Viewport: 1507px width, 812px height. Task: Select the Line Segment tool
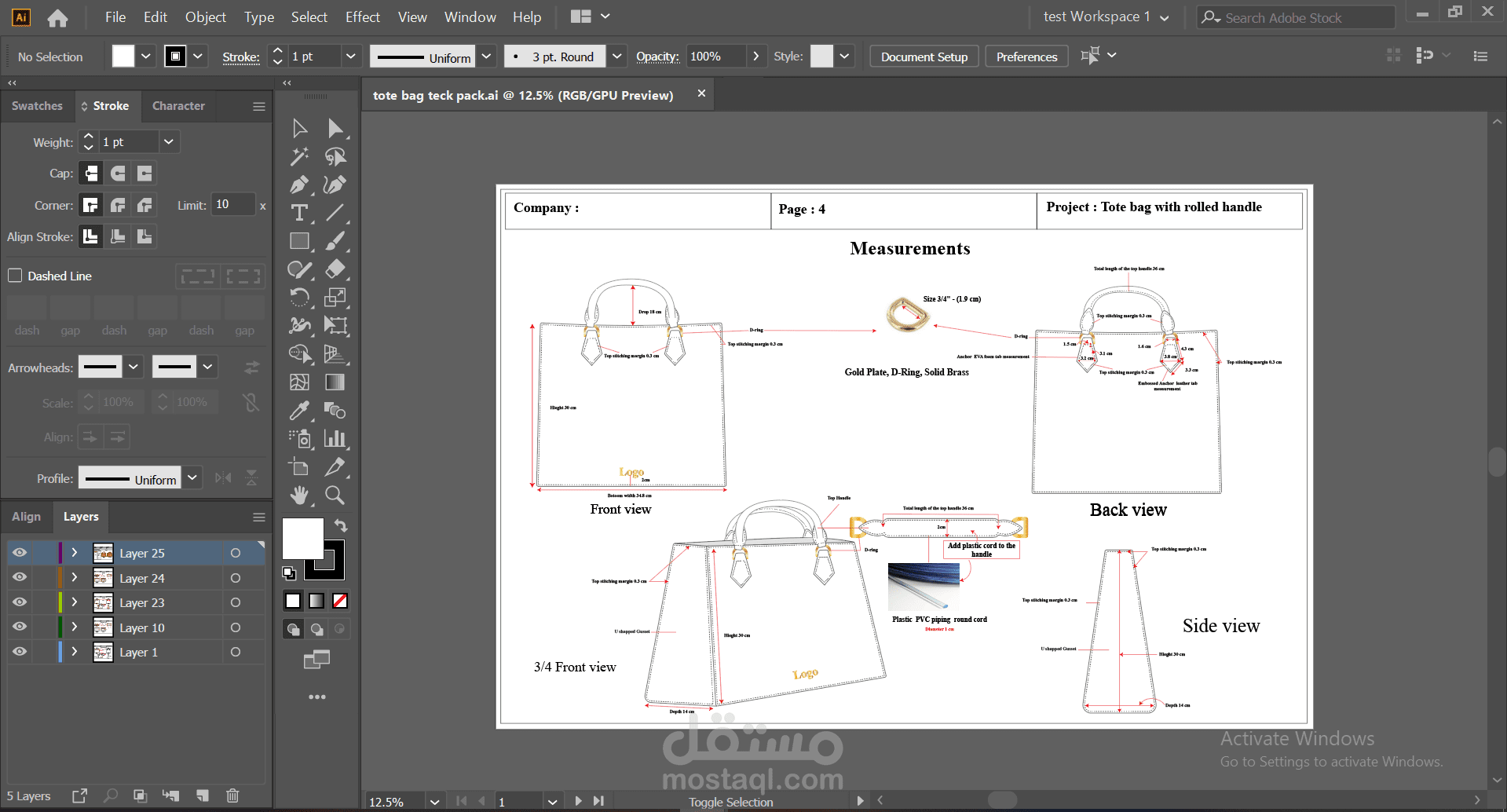335,213
